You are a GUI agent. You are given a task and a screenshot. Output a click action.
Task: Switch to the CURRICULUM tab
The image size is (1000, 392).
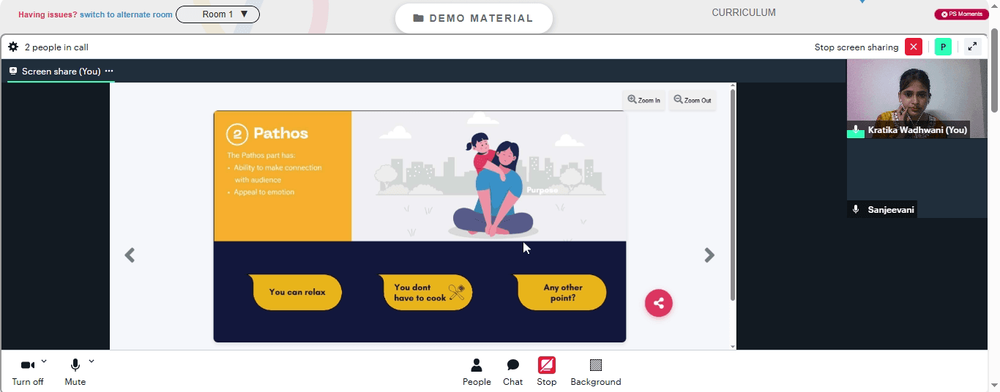[x=744, y=12]
